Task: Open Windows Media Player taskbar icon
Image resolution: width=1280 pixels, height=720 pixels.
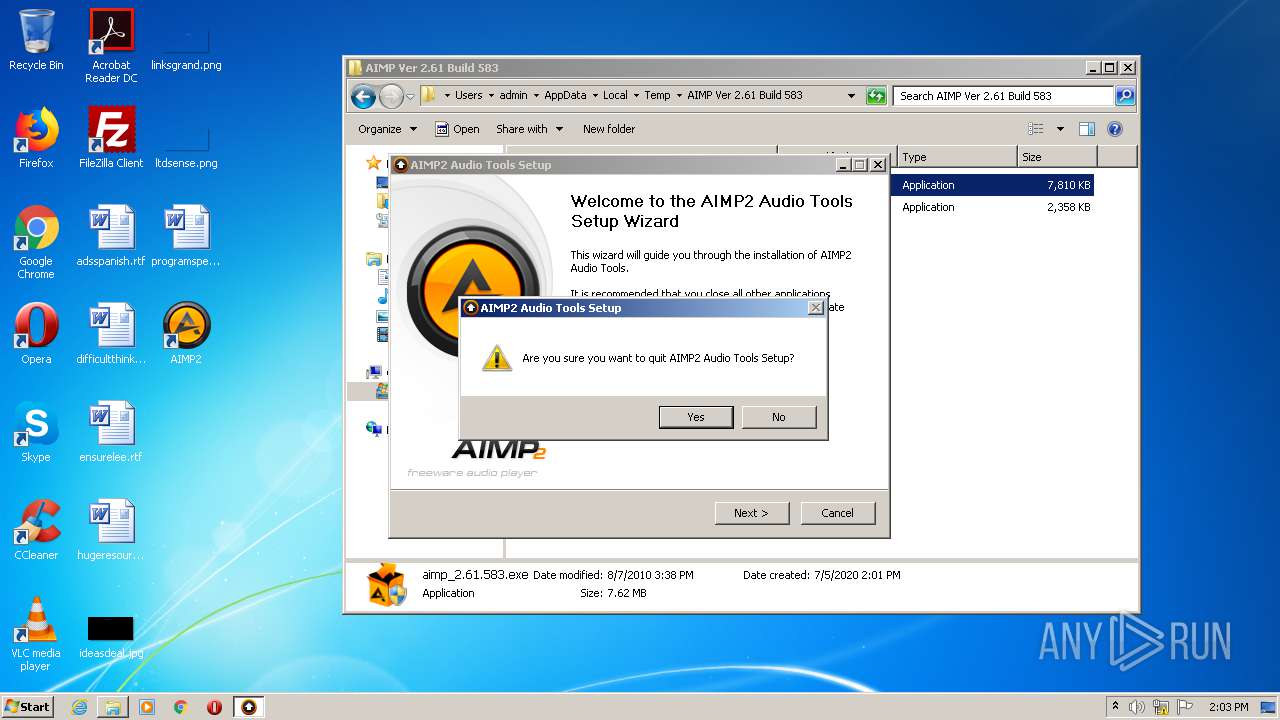Action: [x=147, y=707]
